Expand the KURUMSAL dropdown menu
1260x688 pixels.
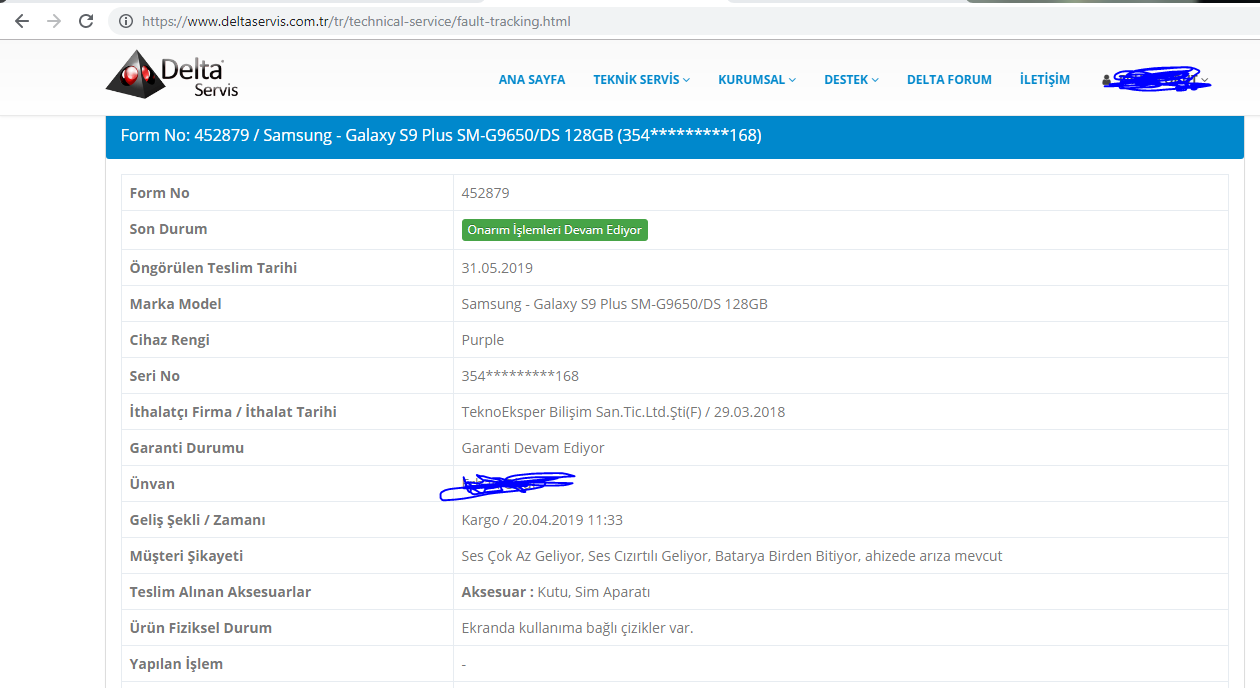pyautogui.click(x=757, y=80)
